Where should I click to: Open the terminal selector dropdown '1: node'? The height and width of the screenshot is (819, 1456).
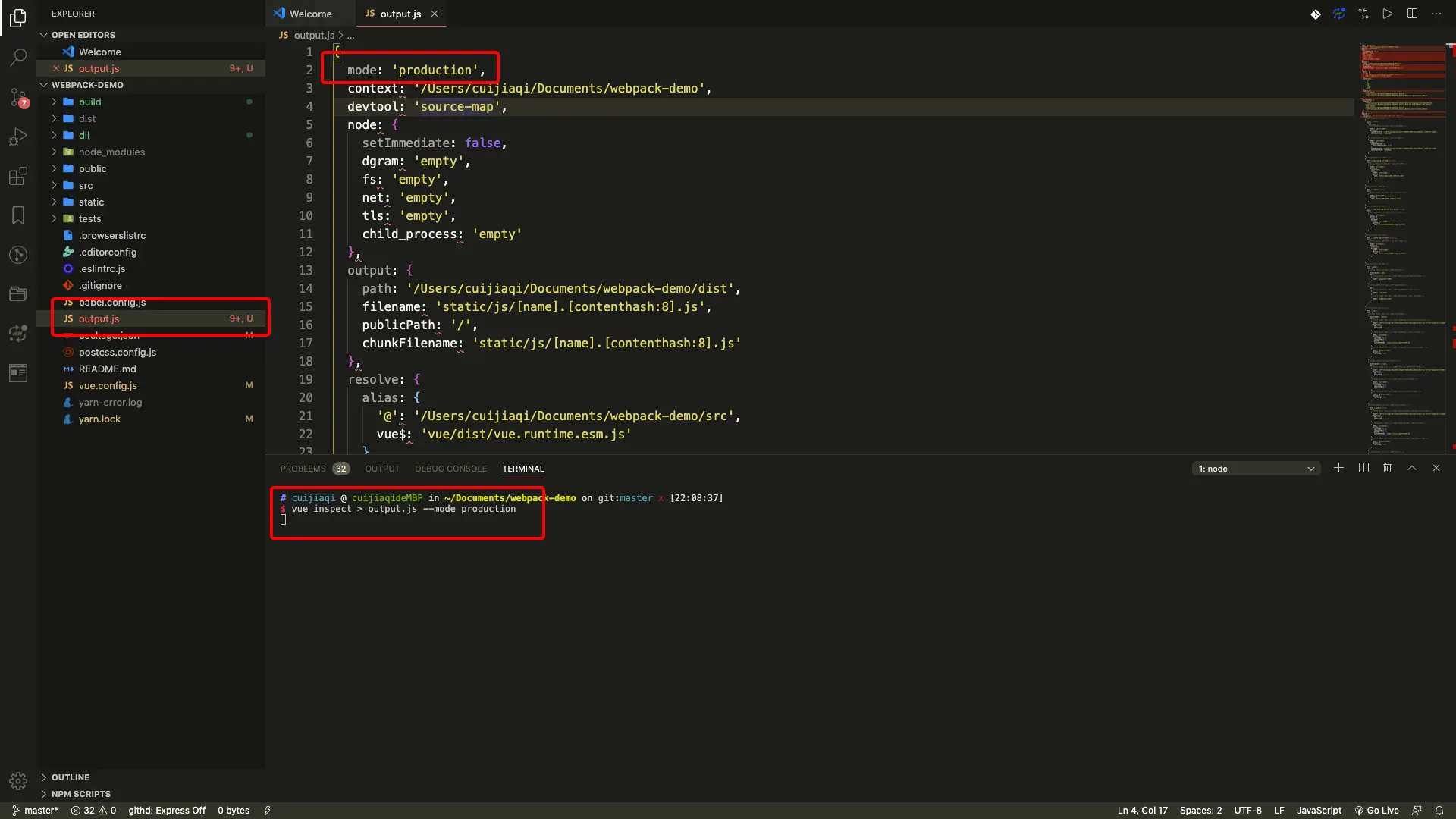pos(1256,469)
